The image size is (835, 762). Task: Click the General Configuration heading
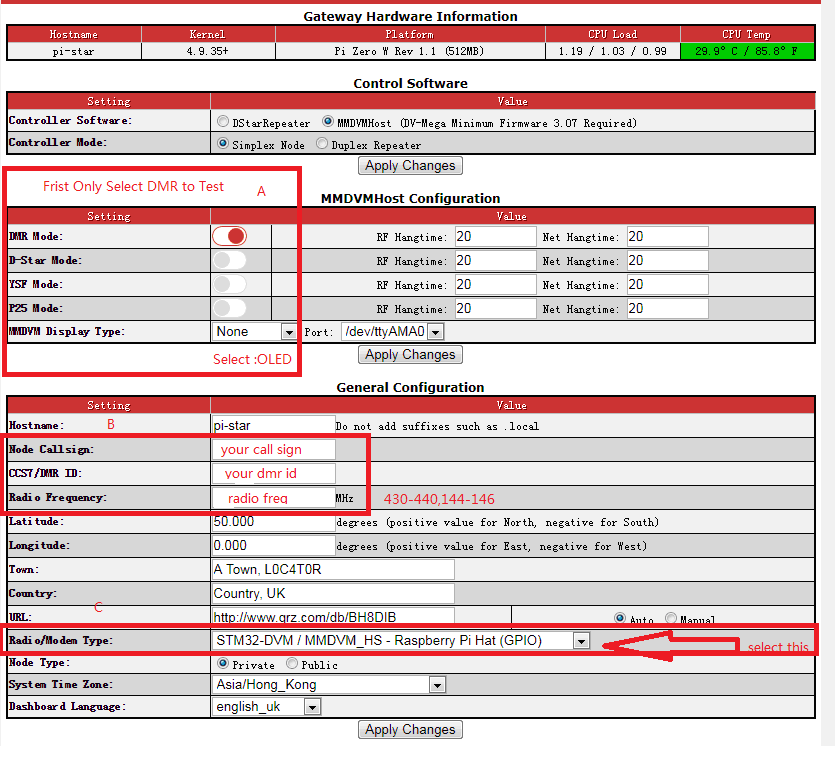410,387
